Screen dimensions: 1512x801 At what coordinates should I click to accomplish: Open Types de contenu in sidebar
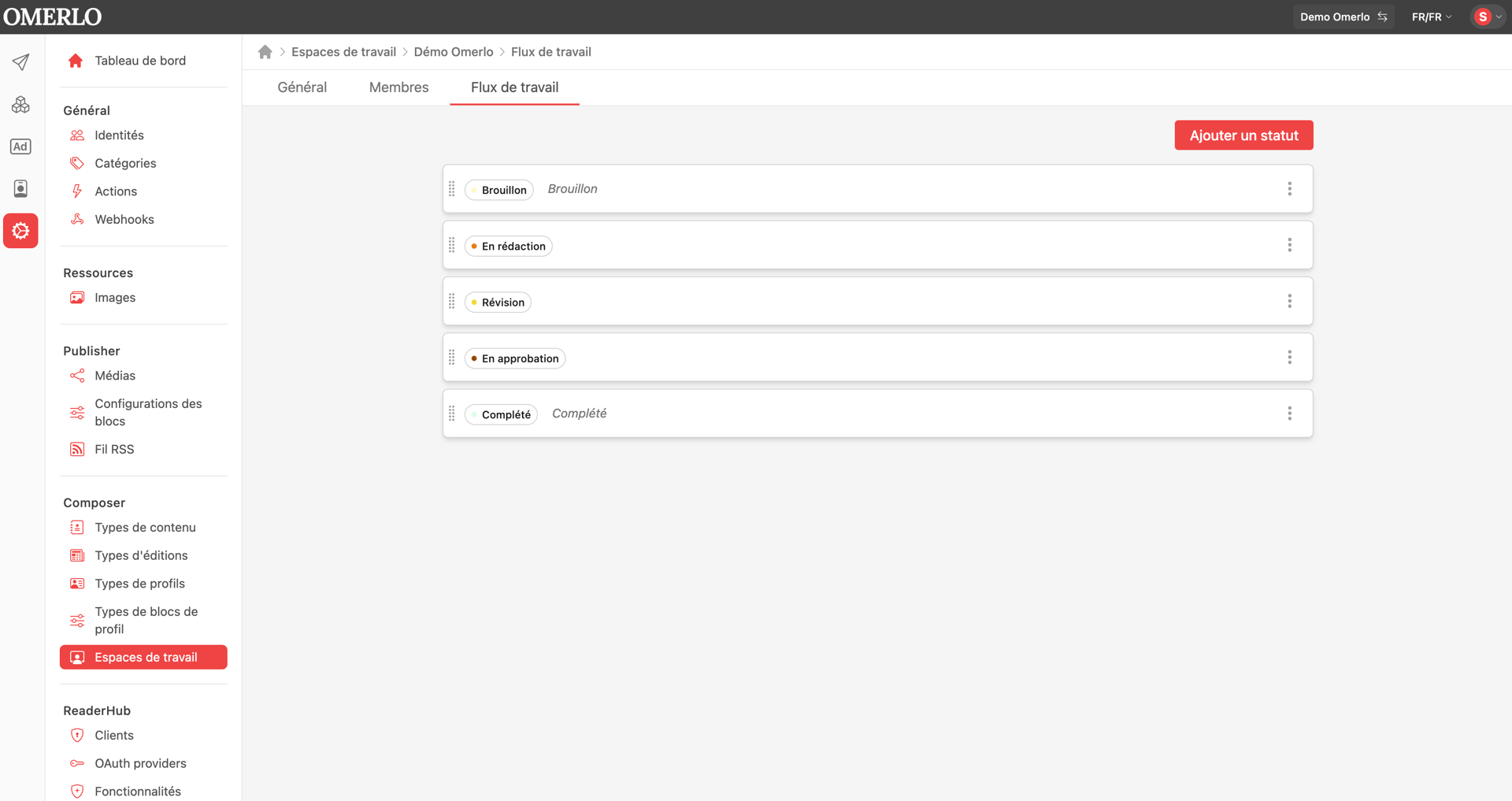tap(145, 528)
